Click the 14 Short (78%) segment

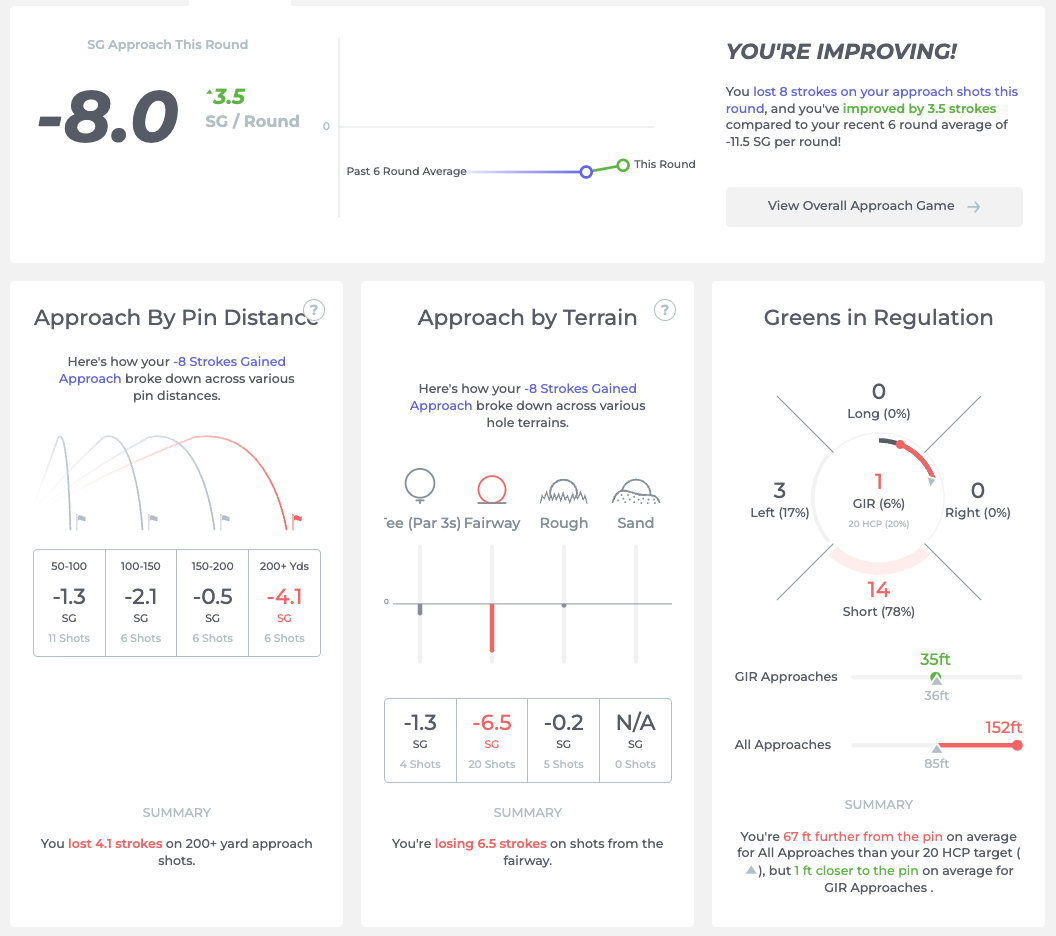878,598
